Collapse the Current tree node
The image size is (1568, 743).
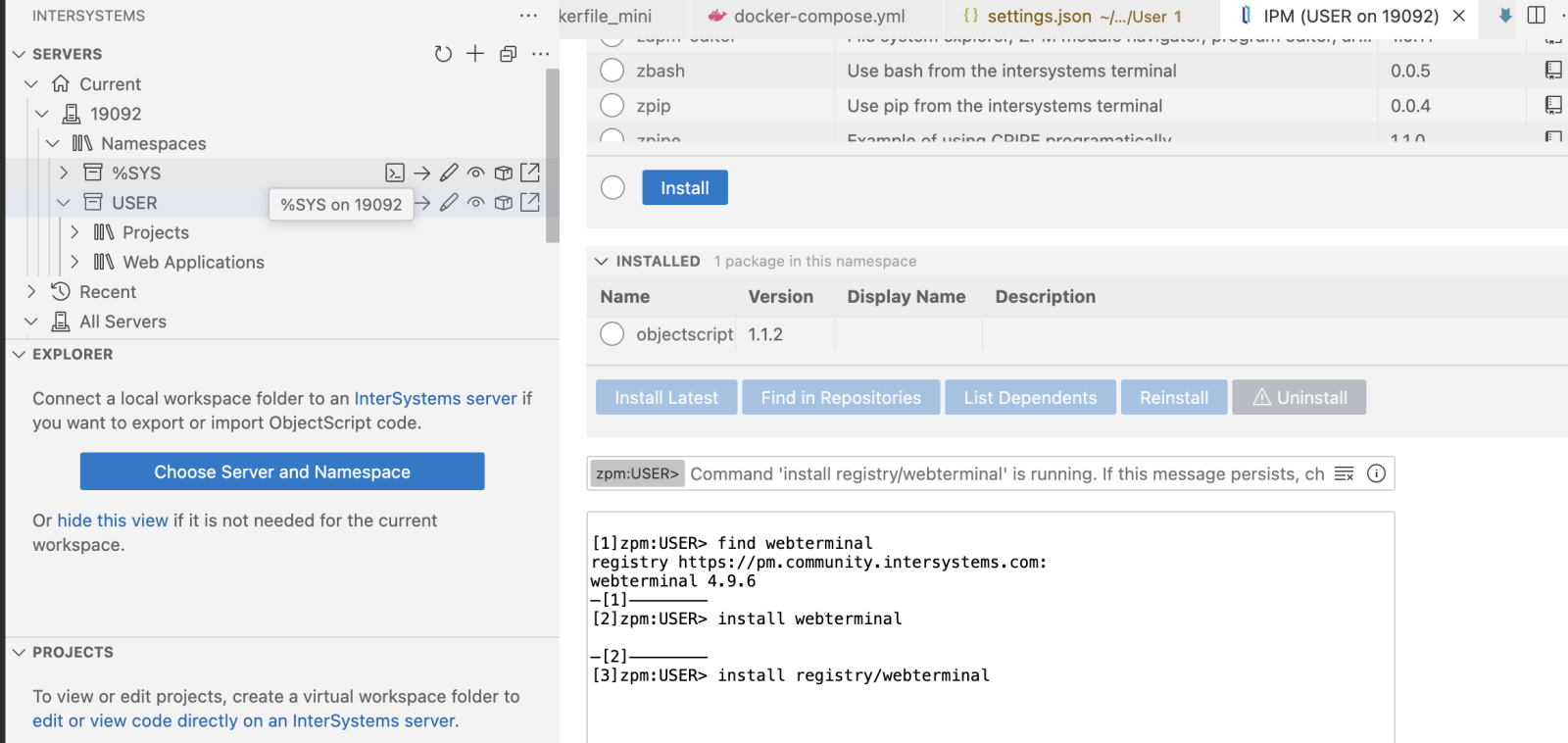[31, 84]
